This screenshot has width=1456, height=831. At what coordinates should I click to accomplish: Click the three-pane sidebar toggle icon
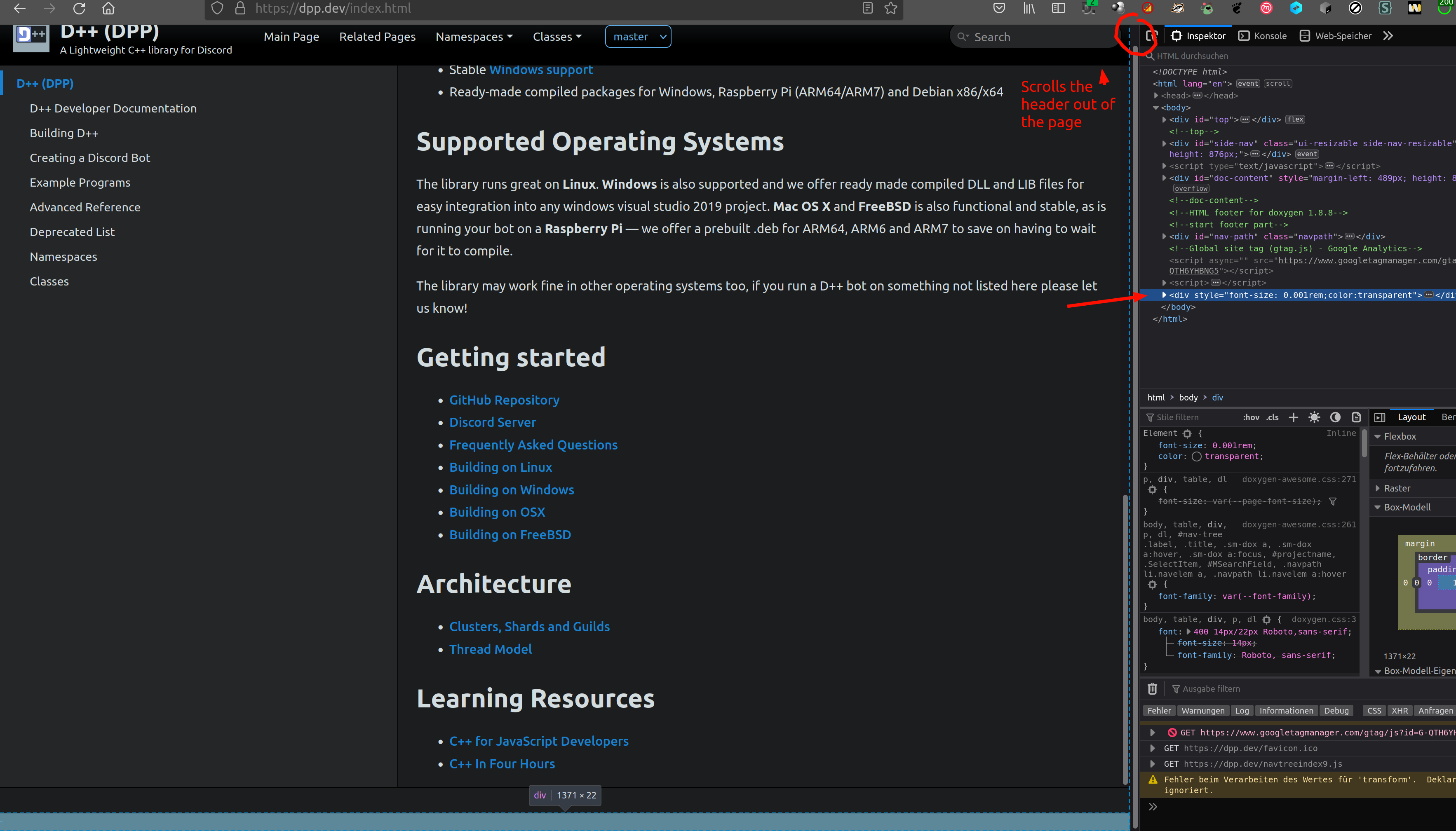1379,417
